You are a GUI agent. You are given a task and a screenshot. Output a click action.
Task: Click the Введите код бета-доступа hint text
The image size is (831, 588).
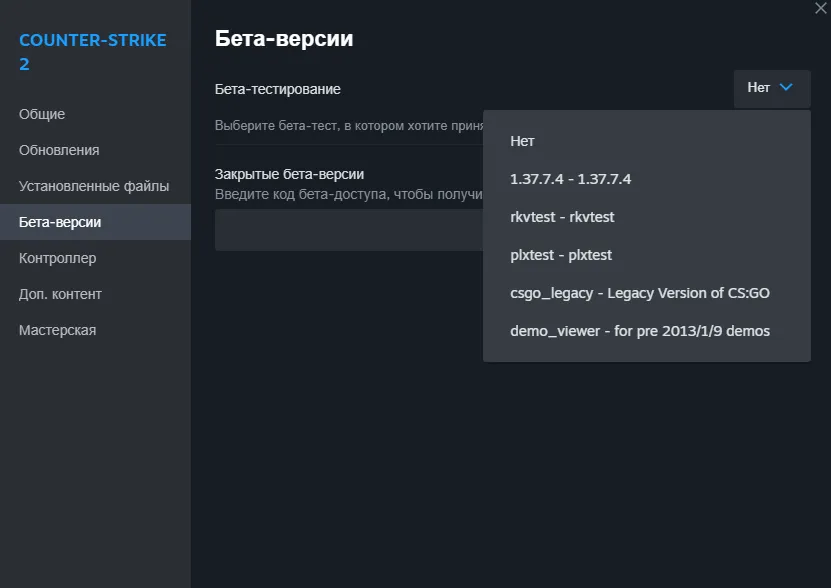pos(349,194)
